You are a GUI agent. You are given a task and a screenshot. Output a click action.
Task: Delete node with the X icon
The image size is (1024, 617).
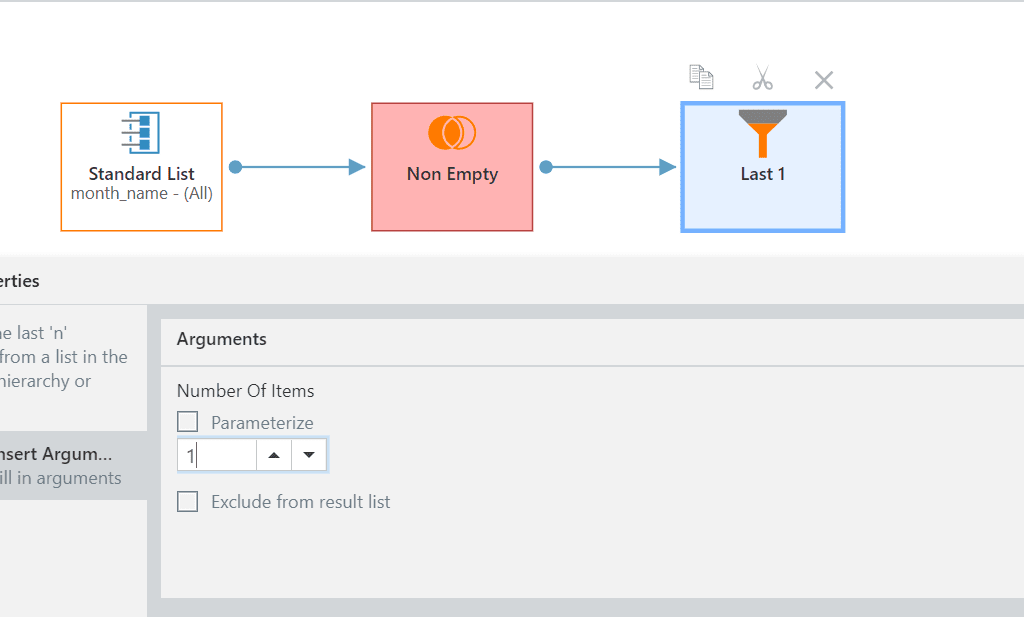click(824, 80)
